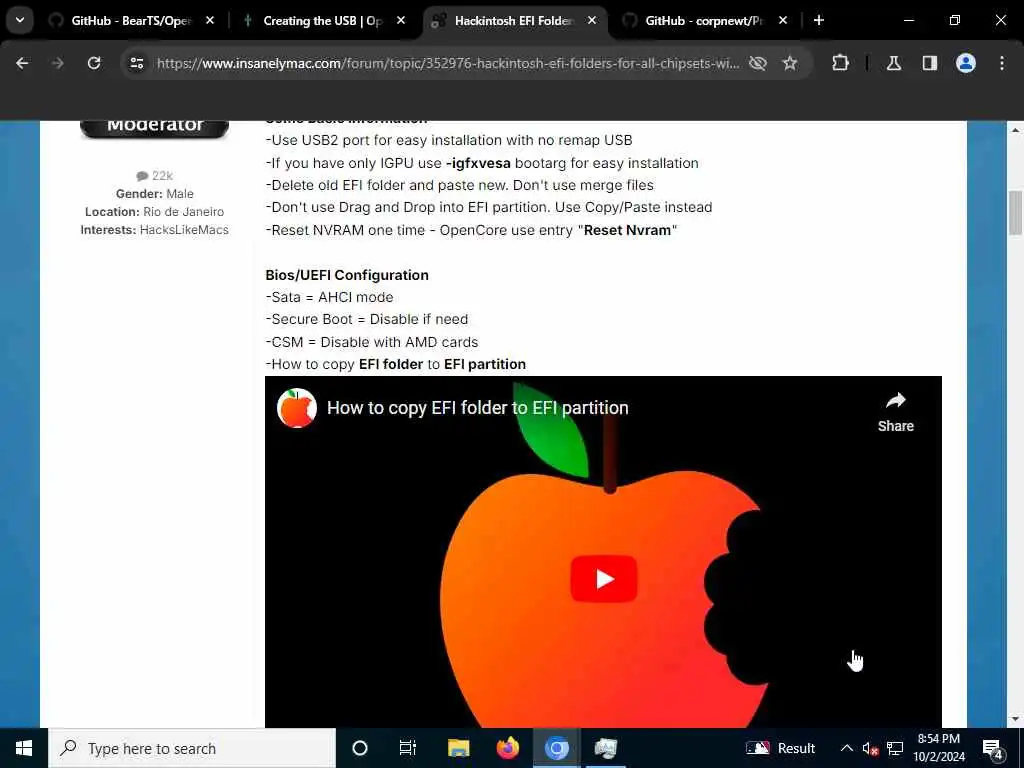Open Task View on the taskbar
Image resolution: width=1024 pixels, height=768 pixels.
click(408, 748)
